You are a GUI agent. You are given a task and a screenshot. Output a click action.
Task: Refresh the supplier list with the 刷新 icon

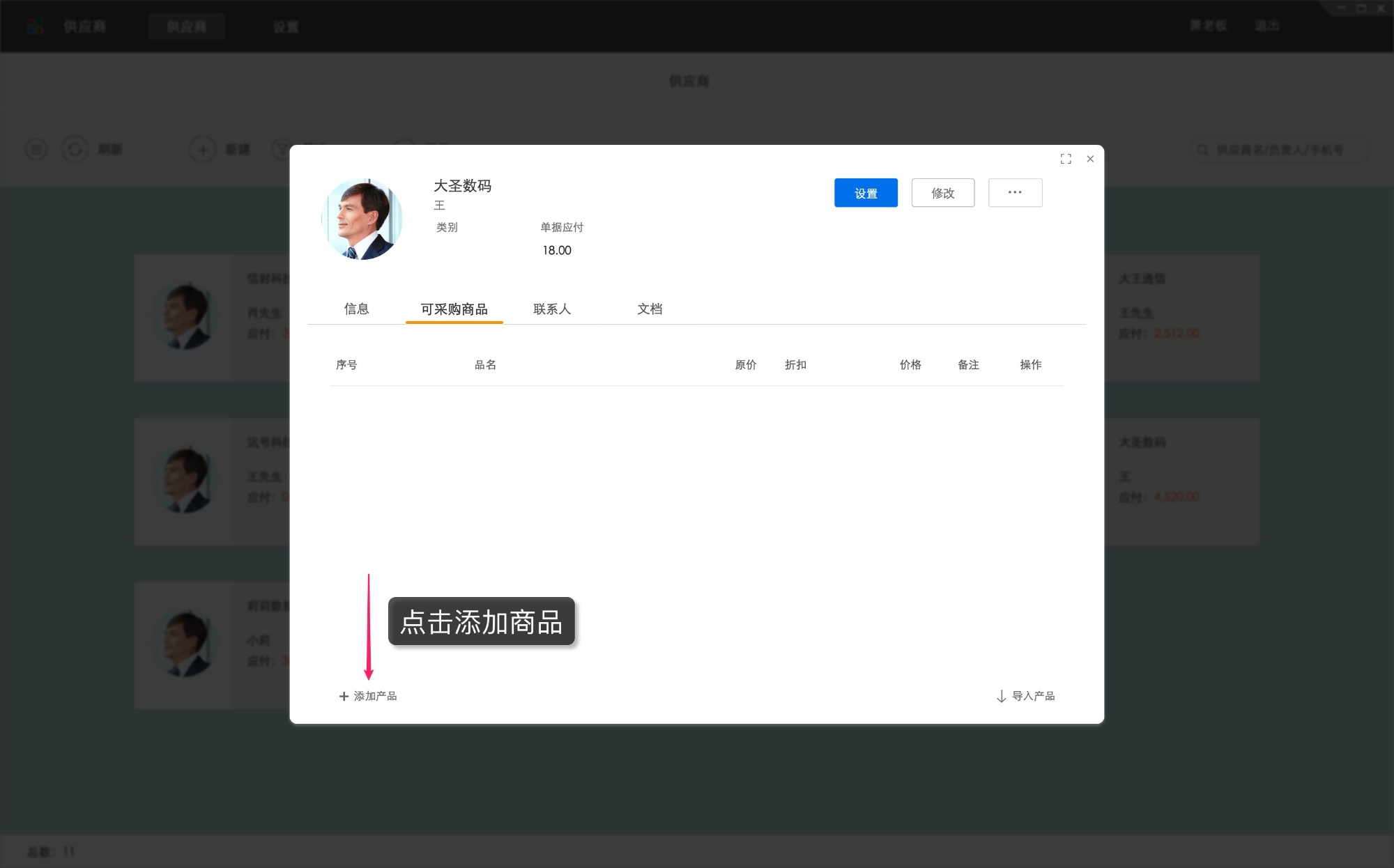coord(76,149)
